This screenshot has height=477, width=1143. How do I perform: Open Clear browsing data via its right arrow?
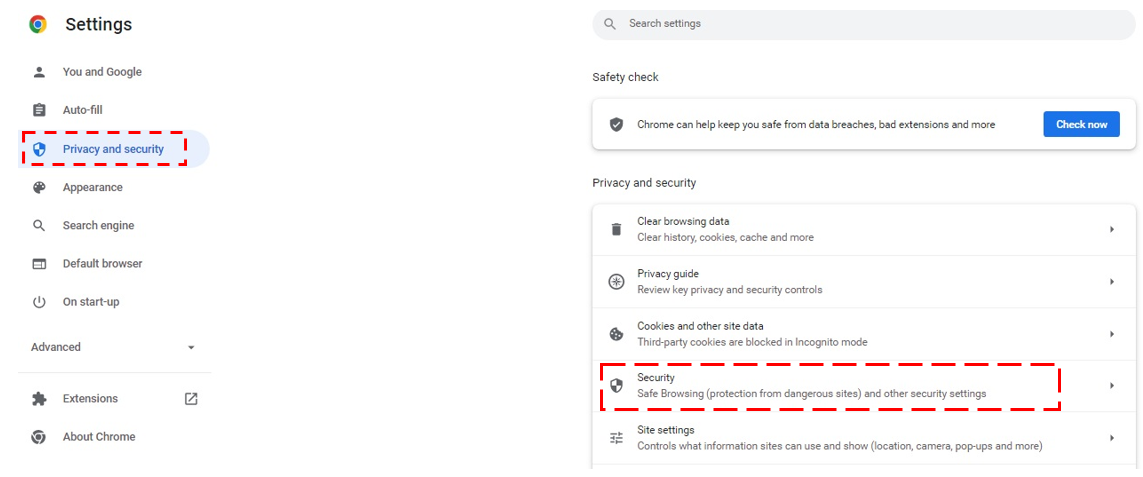(x=1112, y=229)
